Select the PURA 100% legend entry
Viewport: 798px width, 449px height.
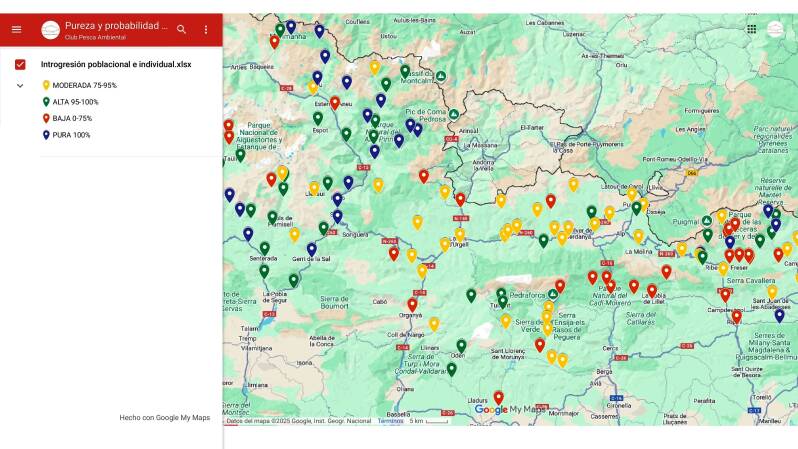(x=66, y=135)
